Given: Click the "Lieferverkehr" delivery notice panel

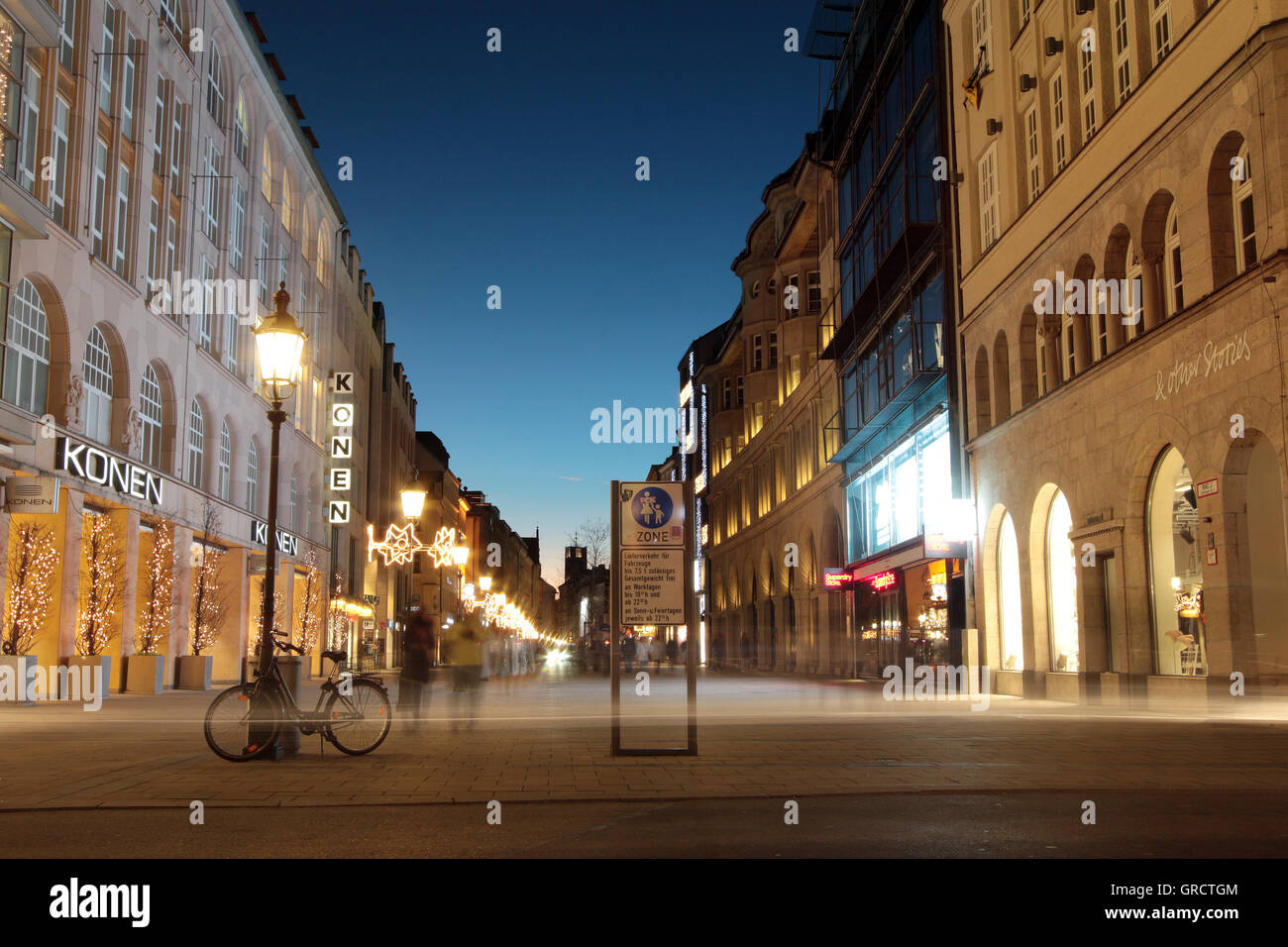Looking at the screenshot, I should [x=652, y=586].
